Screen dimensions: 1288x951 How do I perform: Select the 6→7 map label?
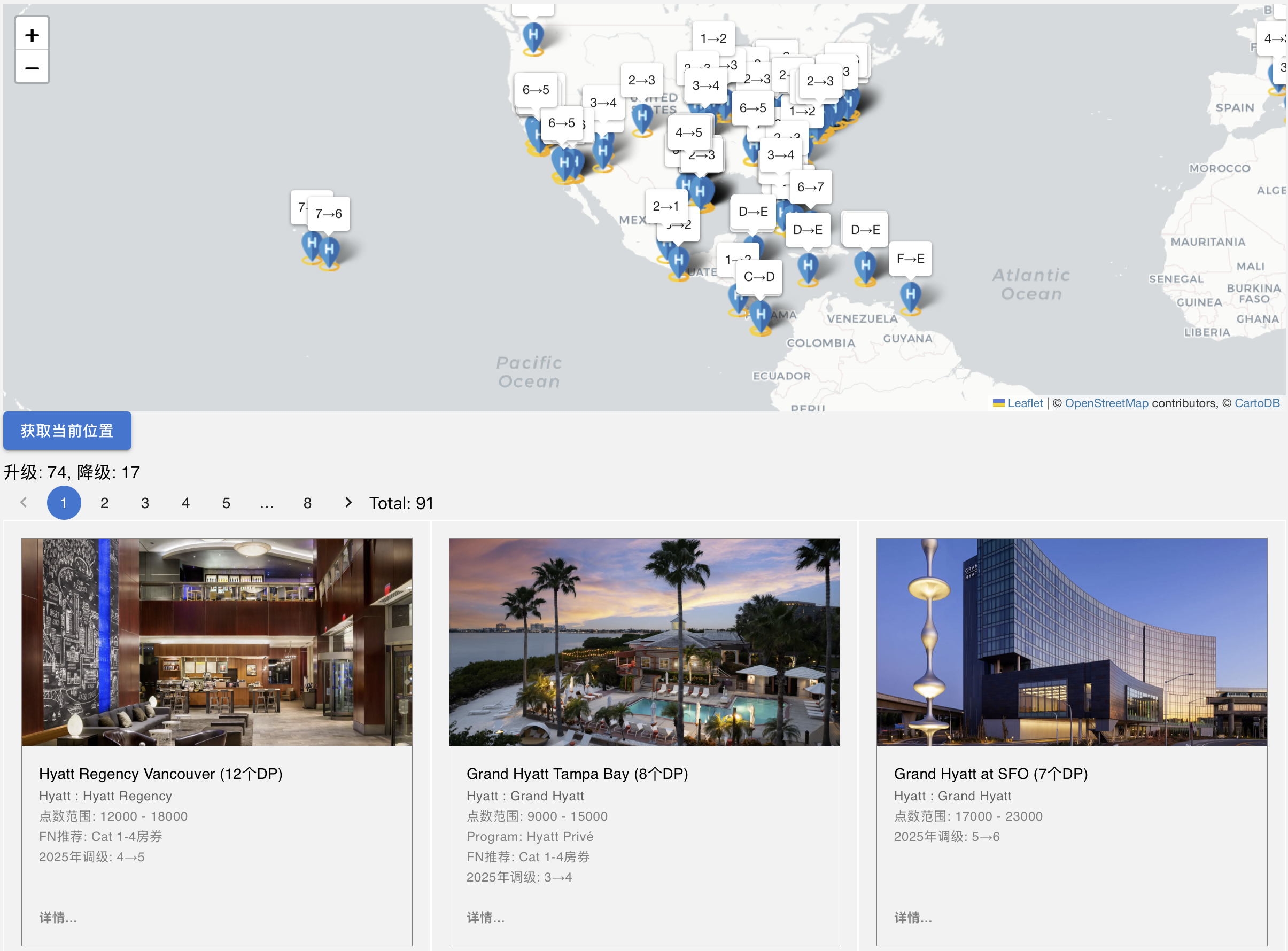pos(810,187)
